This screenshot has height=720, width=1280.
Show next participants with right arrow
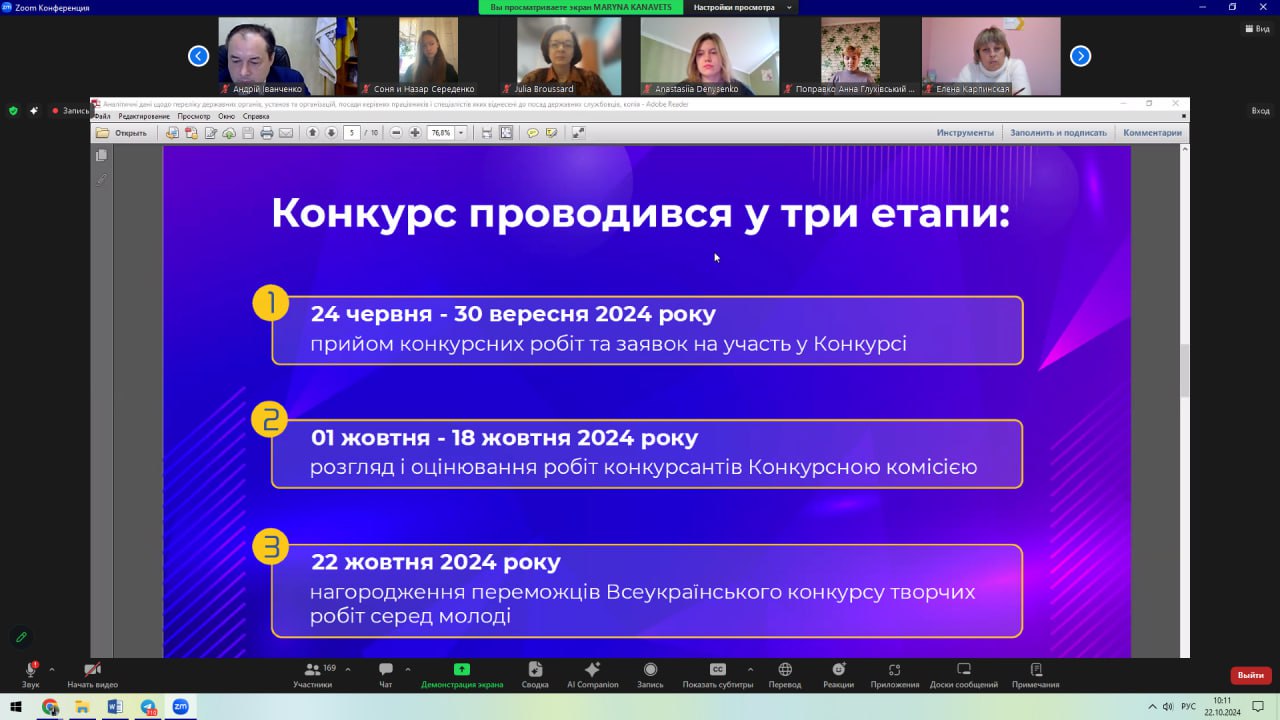tap(1080, 56)
